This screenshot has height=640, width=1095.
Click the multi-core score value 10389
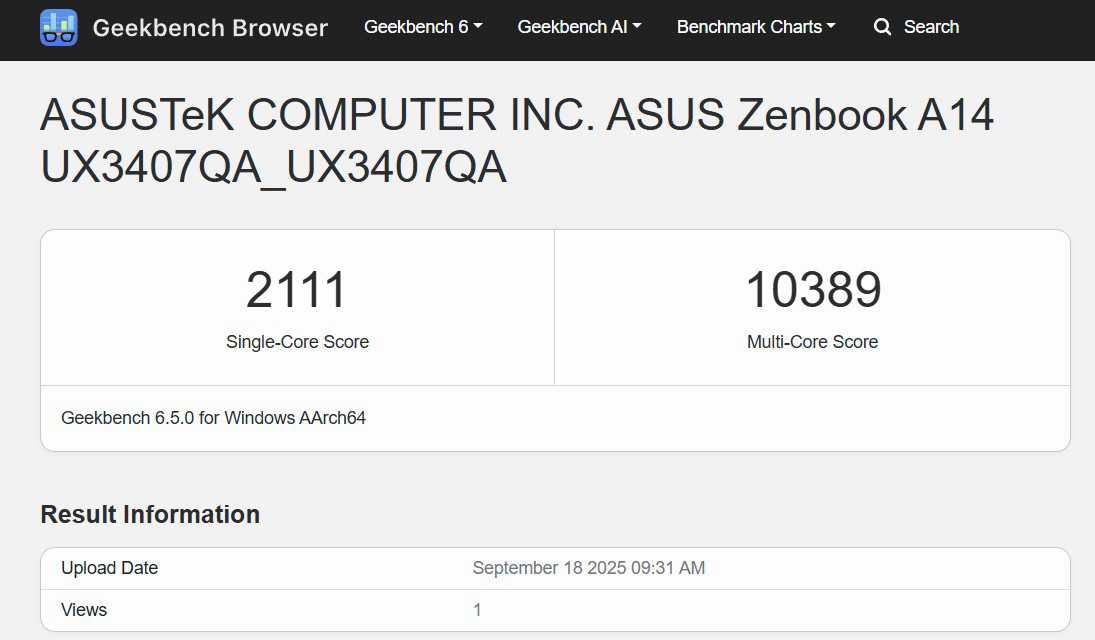[813, 290]
